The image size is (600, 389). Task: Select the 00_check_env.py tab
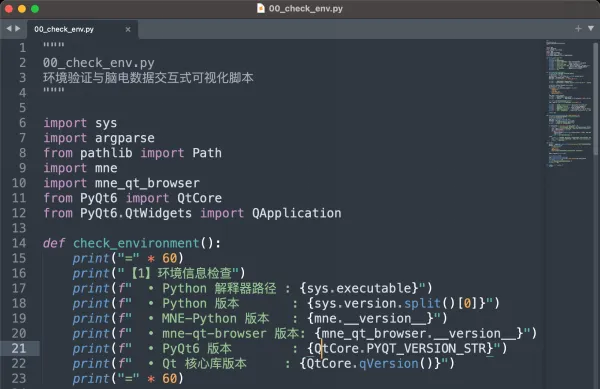click(x=82, y=29)
